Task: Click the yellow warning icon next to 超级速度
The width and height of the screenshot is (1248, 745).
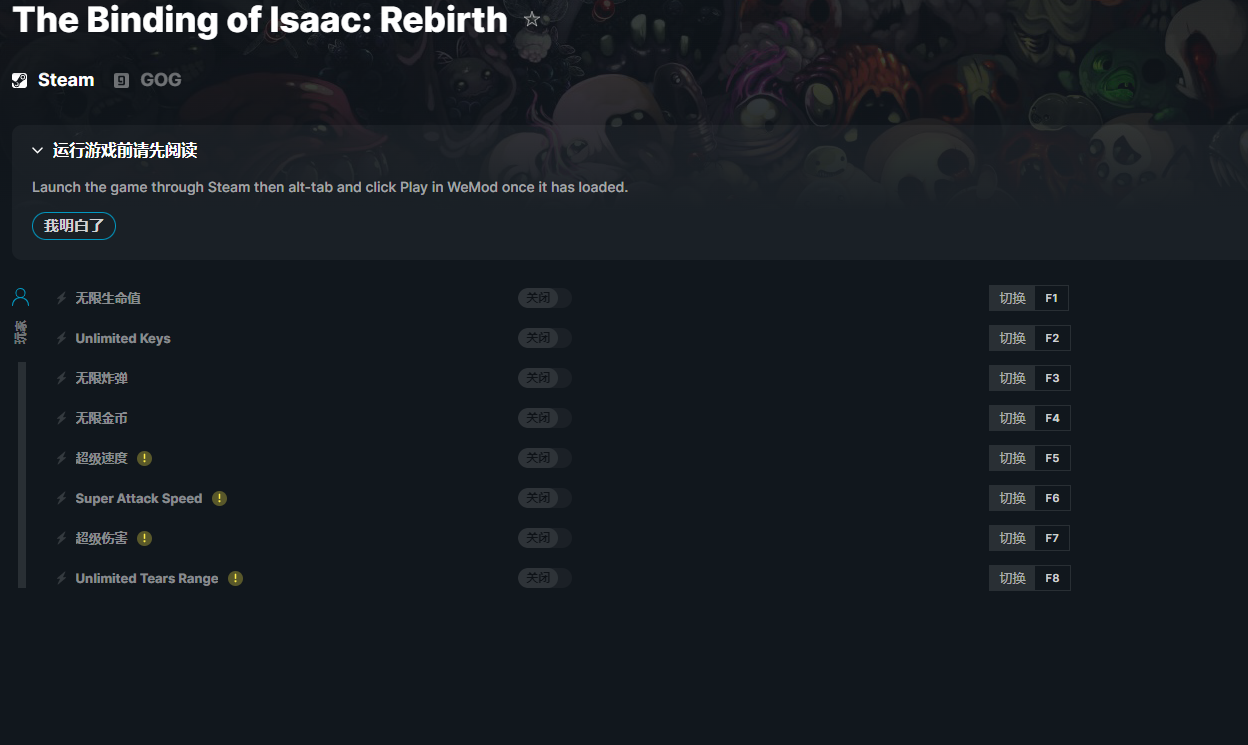Action: [x=145, y=458]
